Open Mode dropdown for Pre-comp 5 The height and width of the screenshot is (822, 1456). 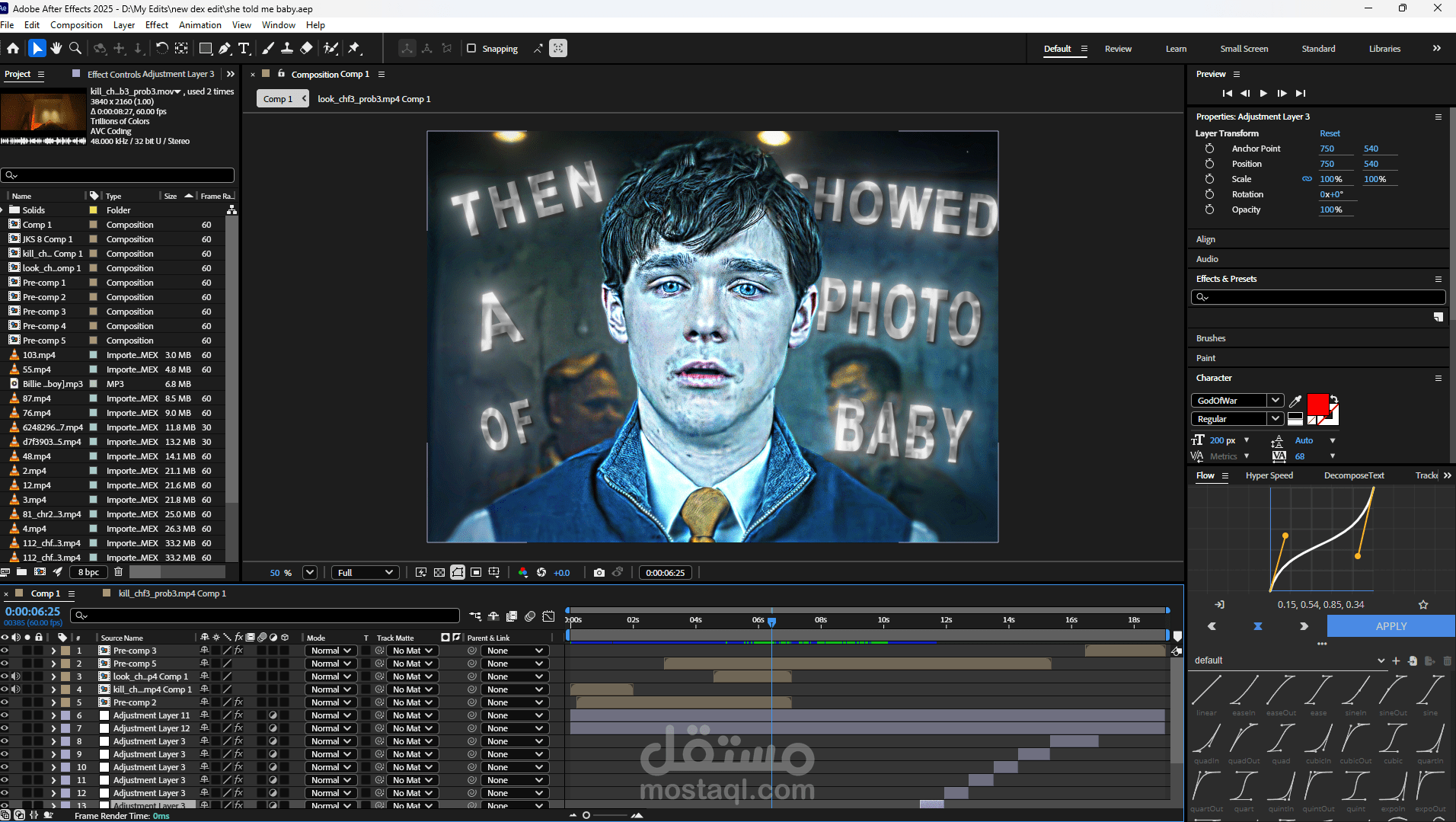click(x=330, y=664)
